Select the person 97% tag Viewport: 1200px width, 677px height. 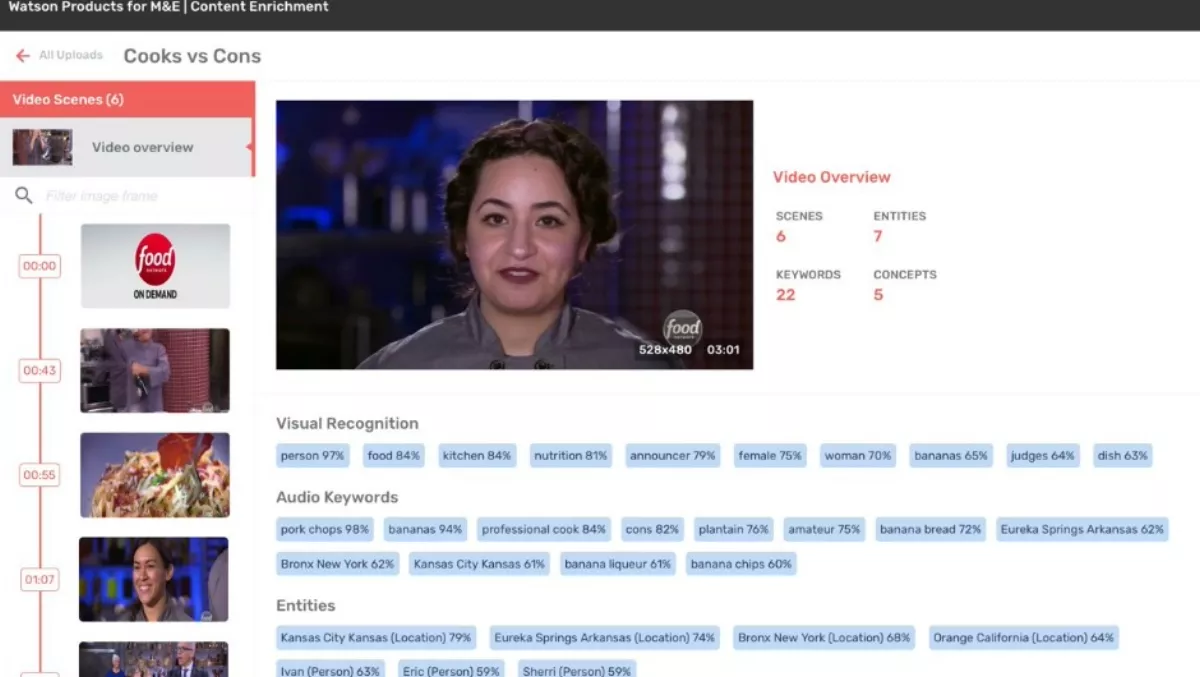pos(313,456)
